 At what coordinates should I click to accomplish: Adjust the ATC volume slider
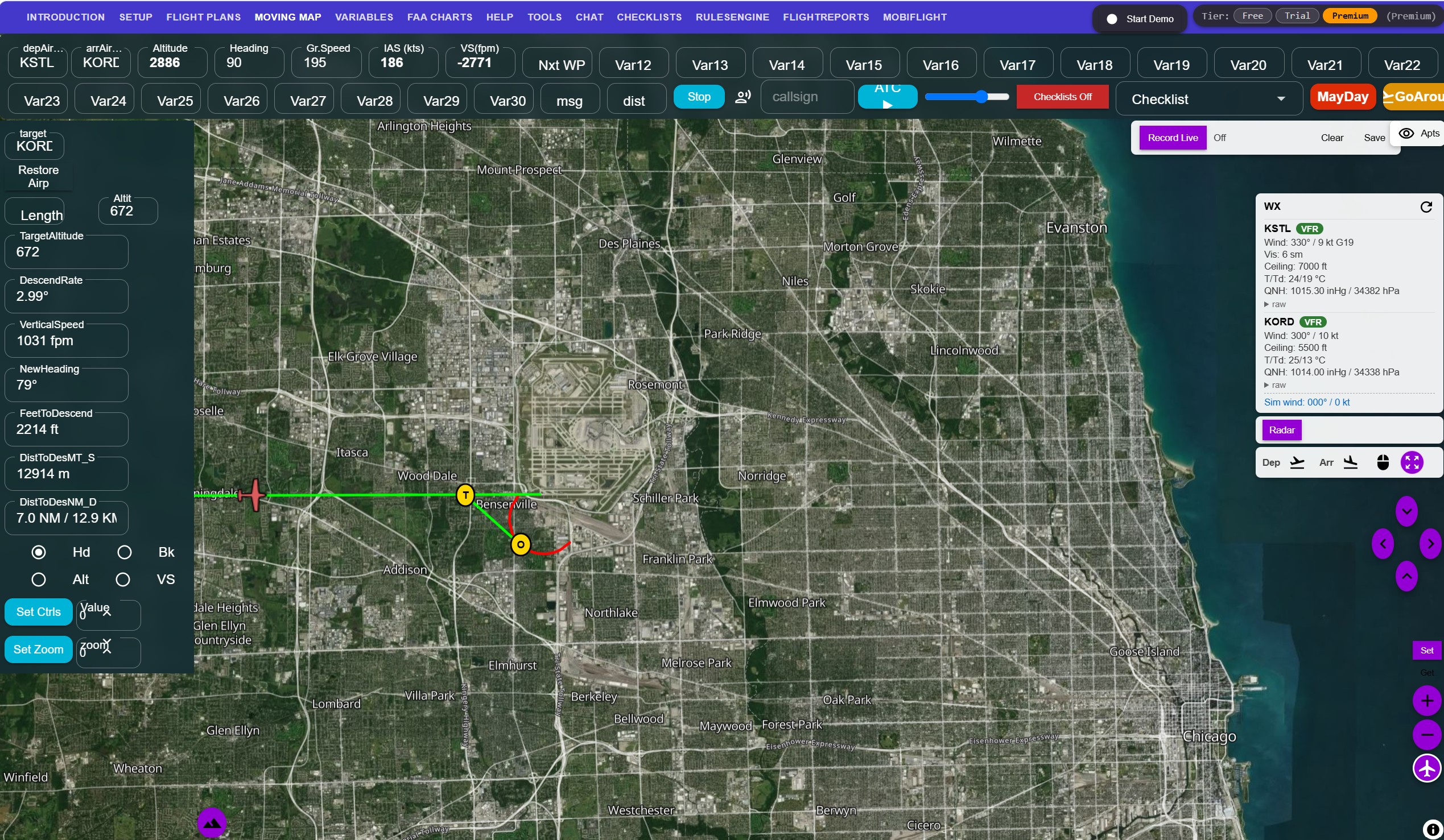pyautogui.click(x=967, y=97)
